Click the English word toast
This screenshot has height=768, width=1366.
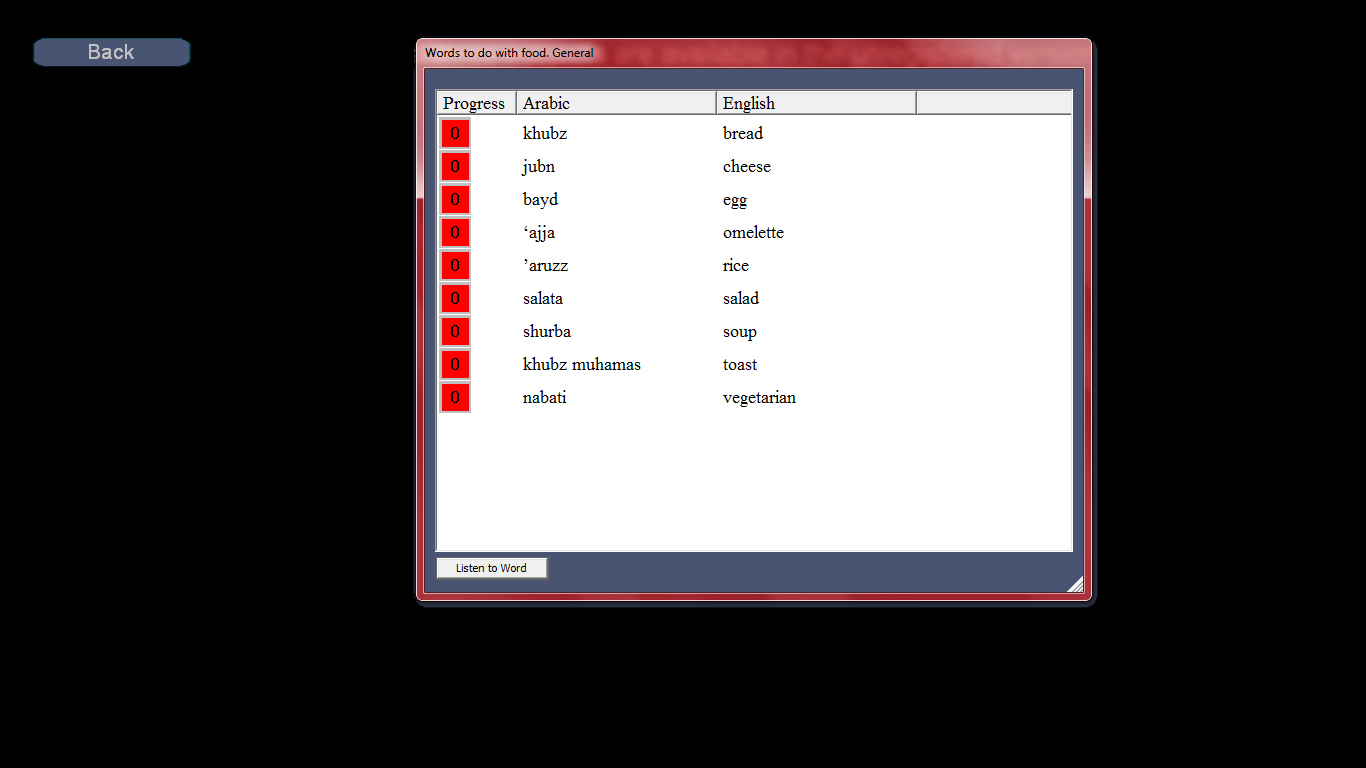coord(740,364)
